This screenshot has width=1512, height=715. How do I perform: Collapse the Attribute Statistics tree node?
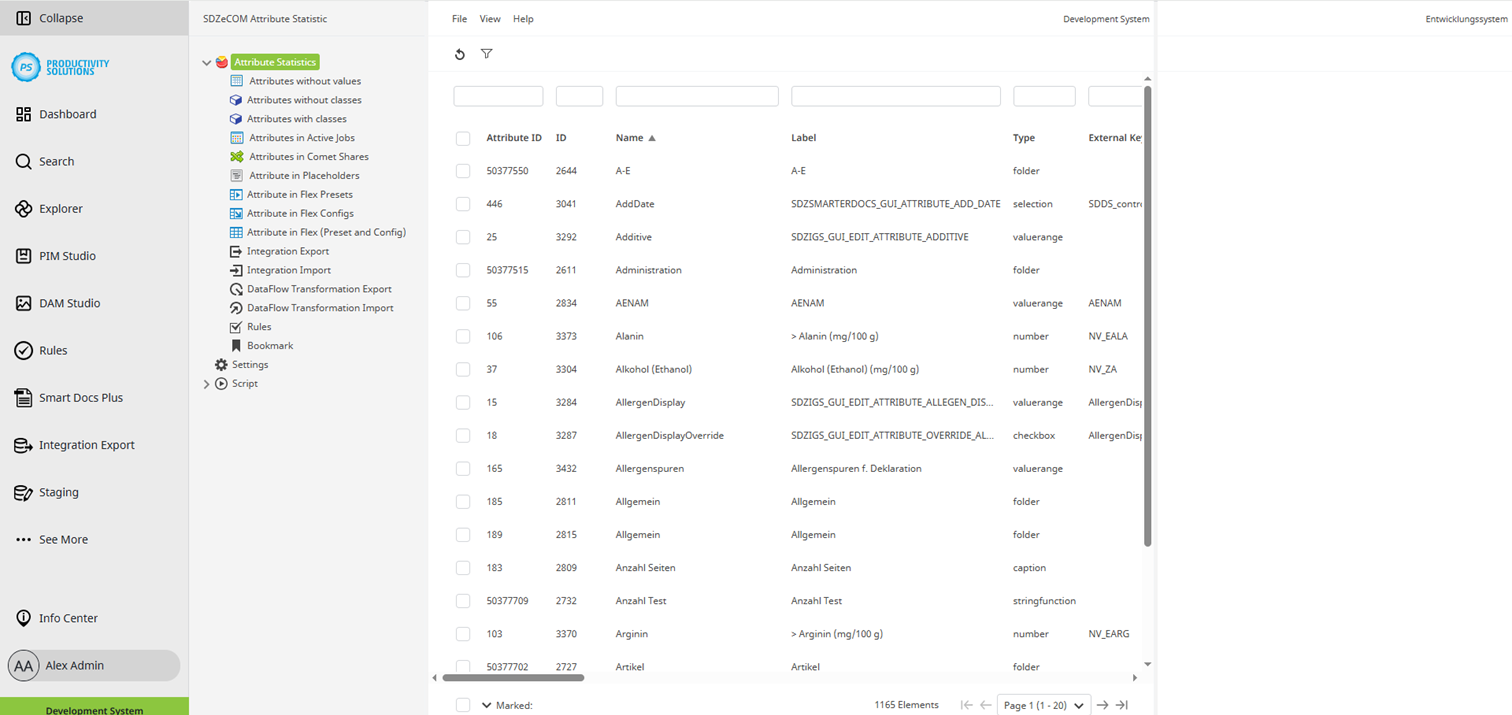pos(206,62)
